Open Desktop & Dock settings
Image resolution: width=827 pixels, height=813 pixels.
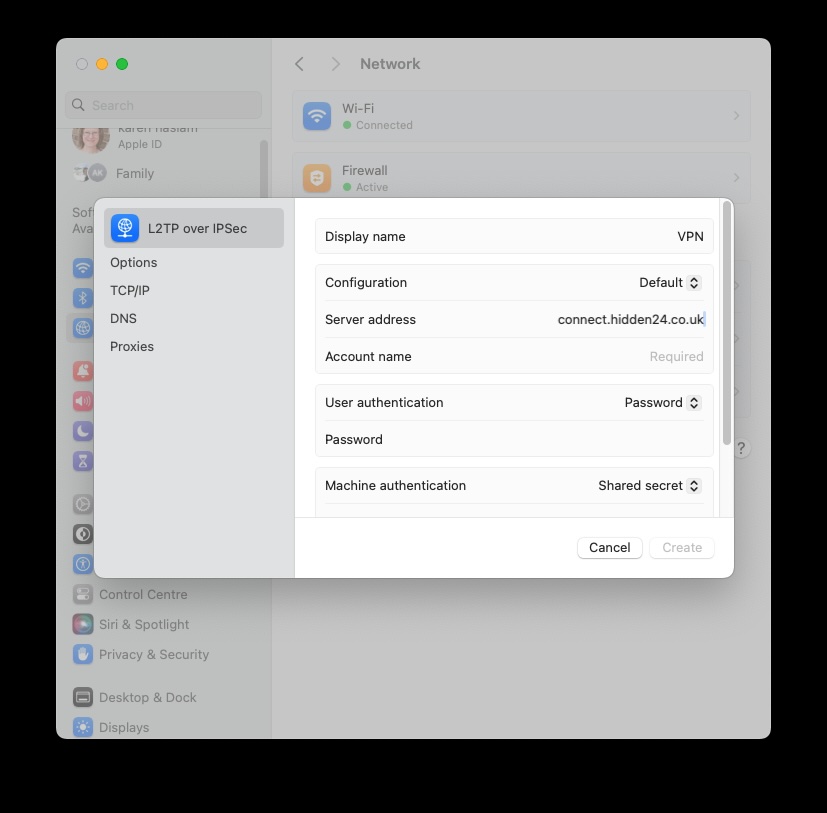point(148,697)
